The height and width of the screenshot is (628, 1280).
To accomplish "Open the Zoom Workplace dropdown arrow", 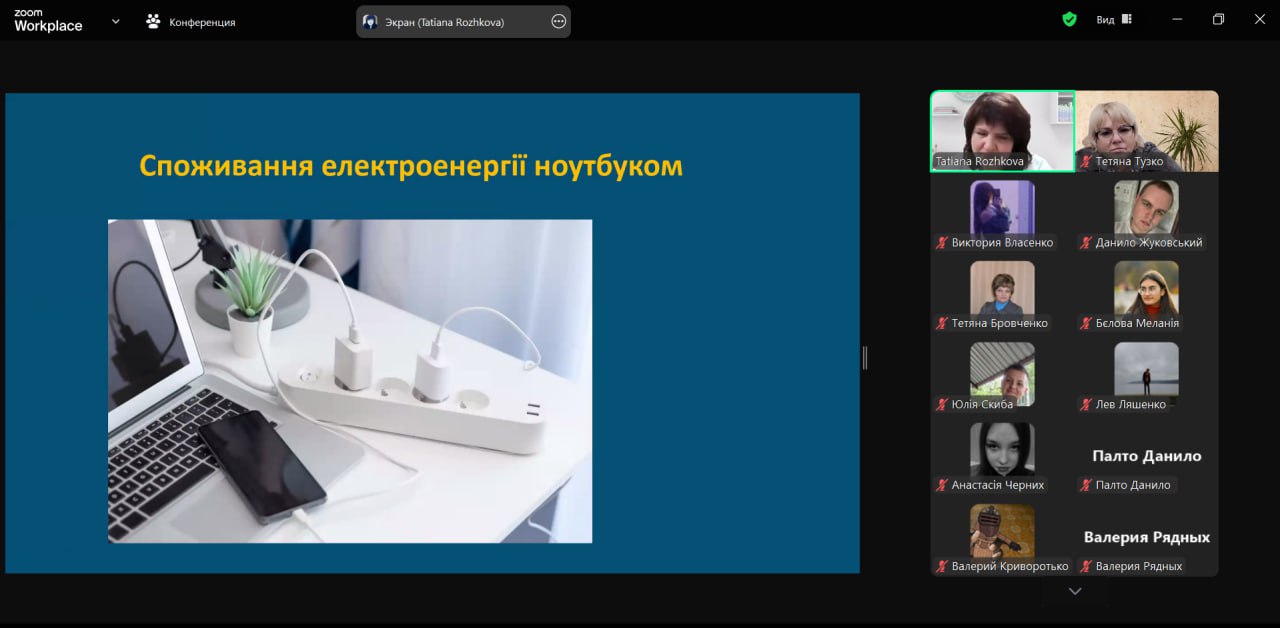I will (115, 20).
